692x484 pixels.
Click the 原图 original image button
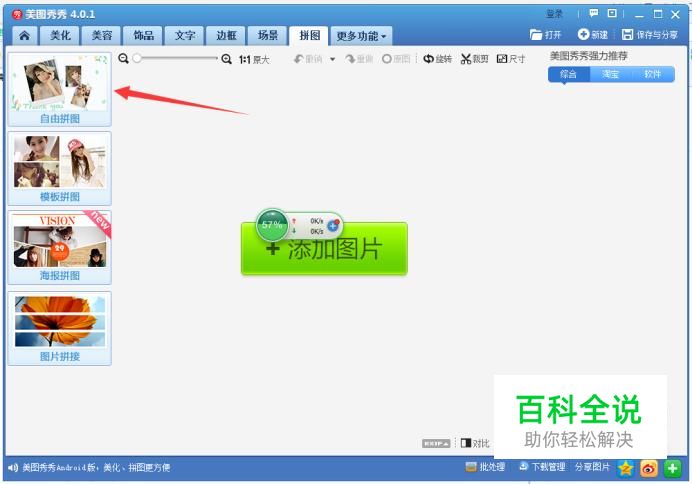coord(396,59)
